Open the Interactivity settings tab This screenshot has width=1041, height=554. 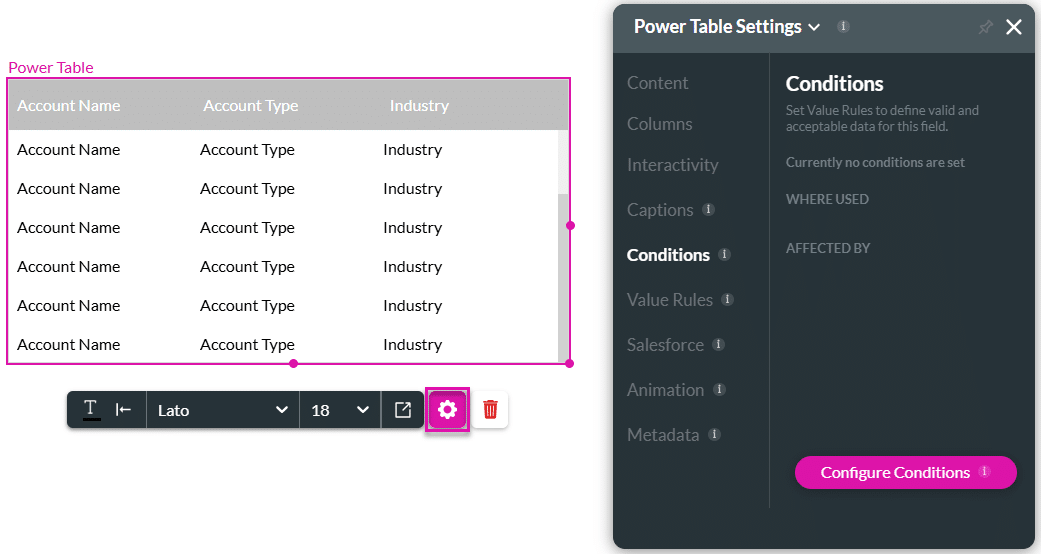click(x=673, y=165)
